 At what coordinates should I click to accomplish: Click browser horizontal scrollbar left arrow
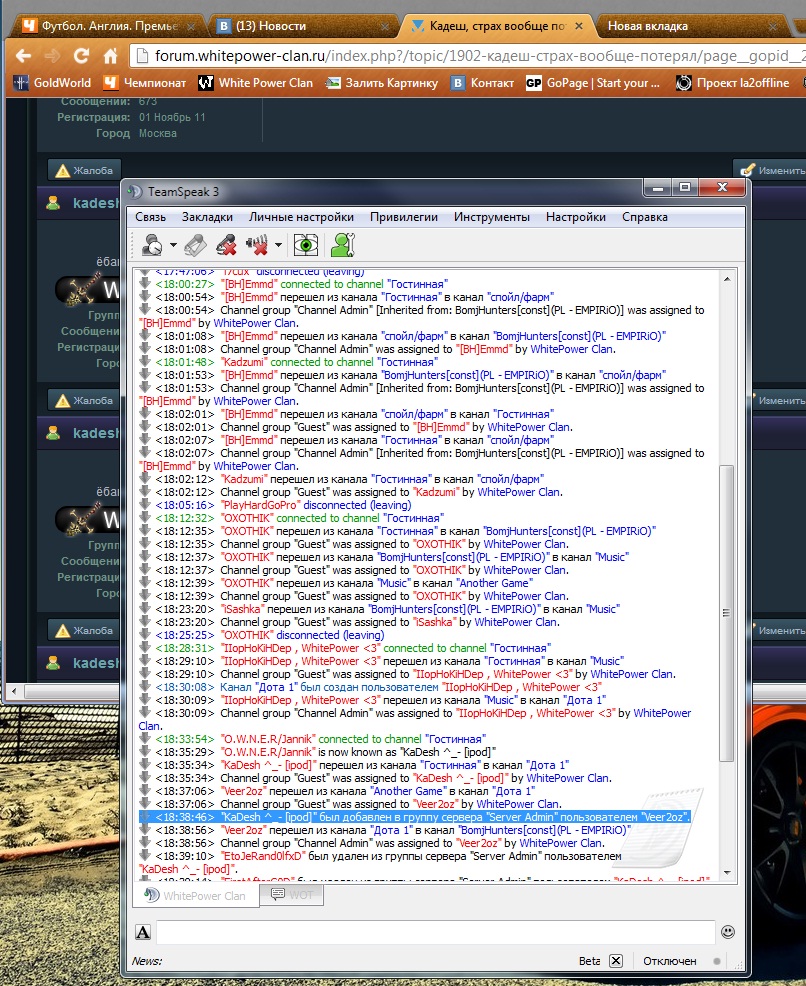[x=13, y=691]
